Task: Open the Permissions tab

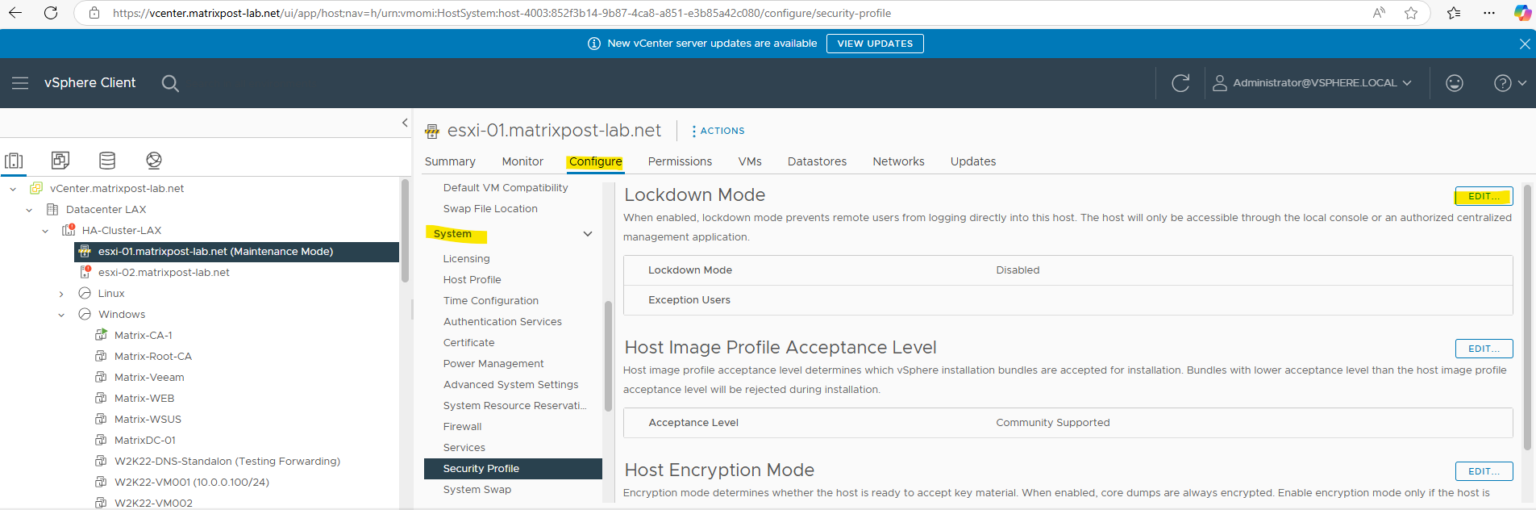Action: (x=680, y=161)
